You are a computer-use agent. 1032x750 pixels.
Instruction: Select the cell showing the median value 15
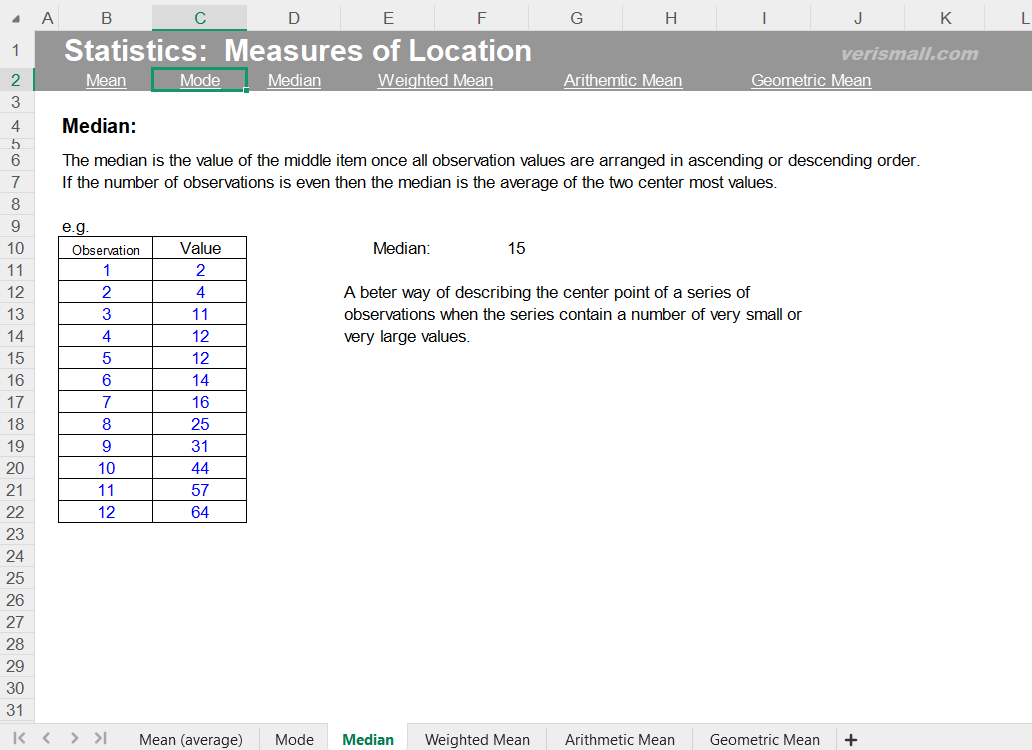[x=516, y=248]
